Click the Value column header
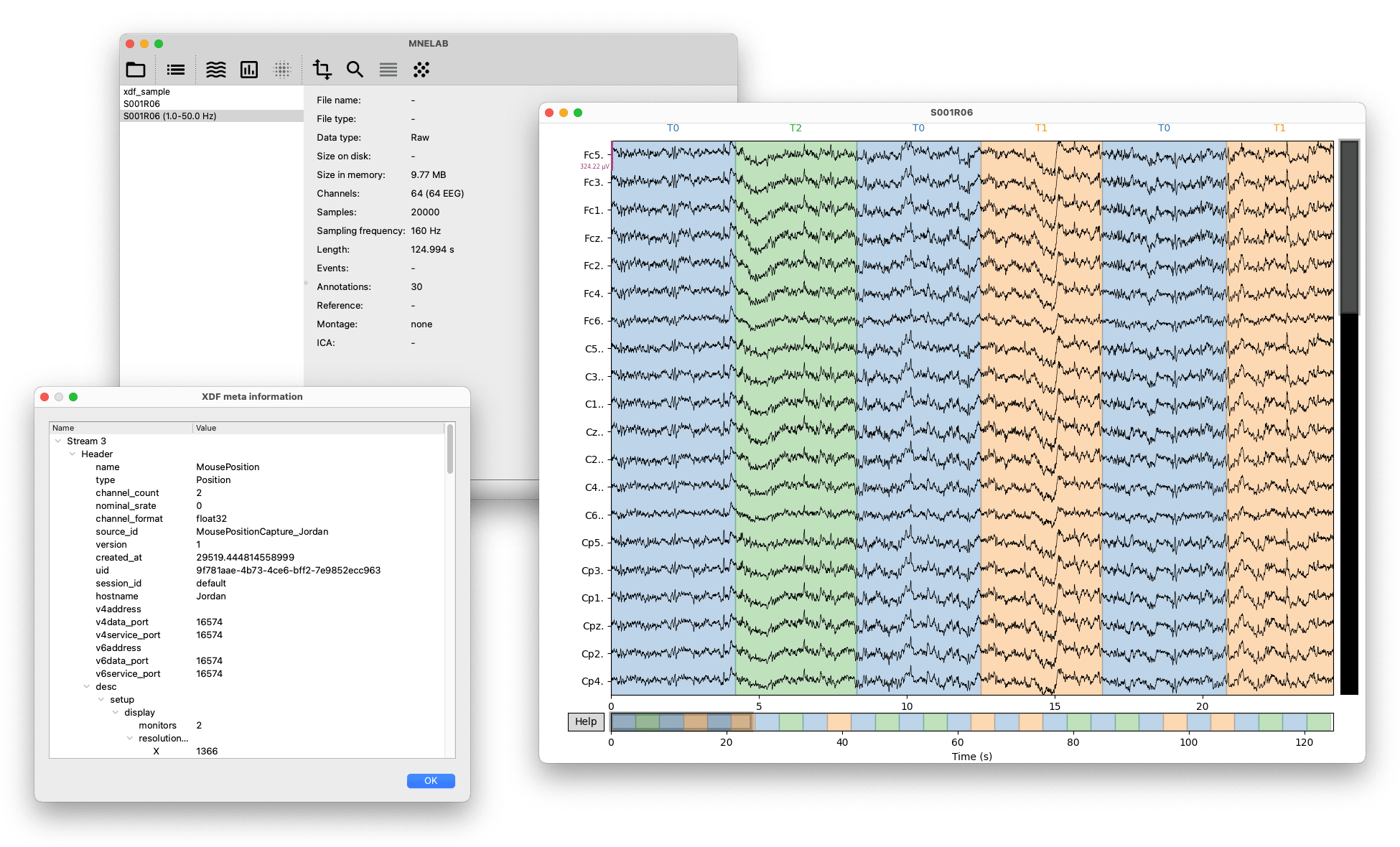This screenshot has height=847, width=1400. click(206, 428)
